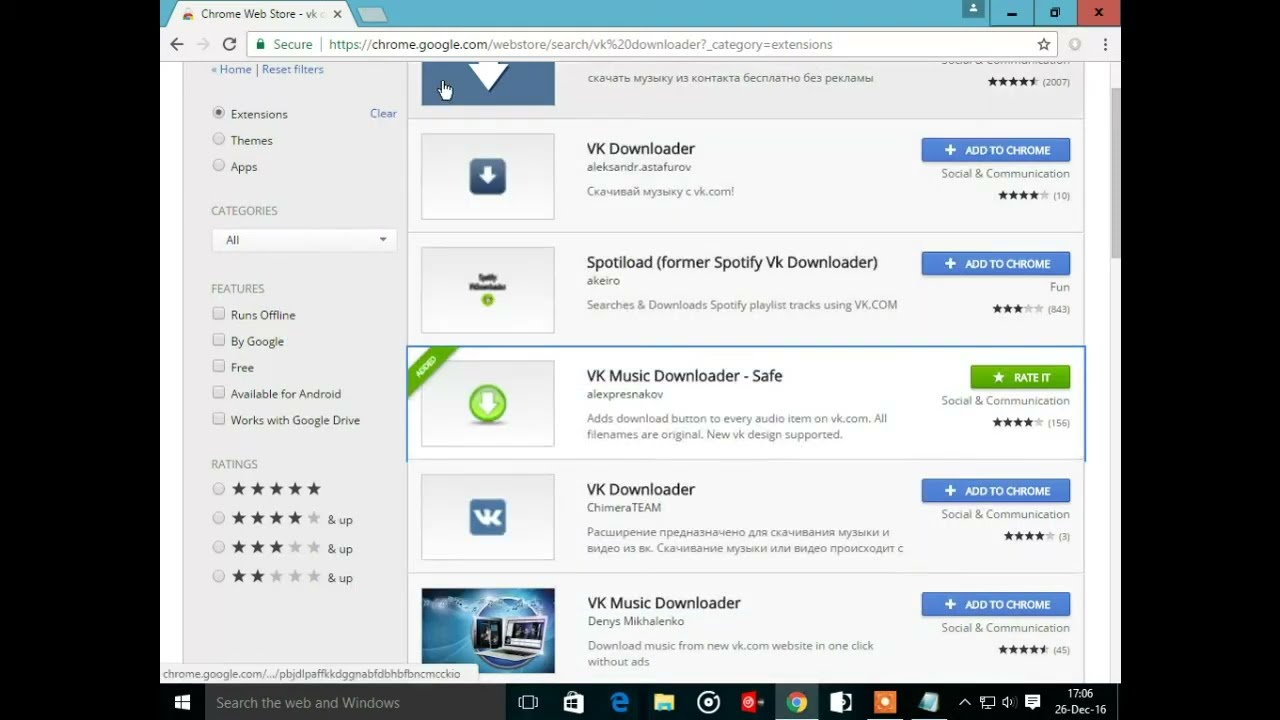Click the address bar URL
Image resolution: width=1280 pixels, height=720 pixels.
tap(580, 44)
